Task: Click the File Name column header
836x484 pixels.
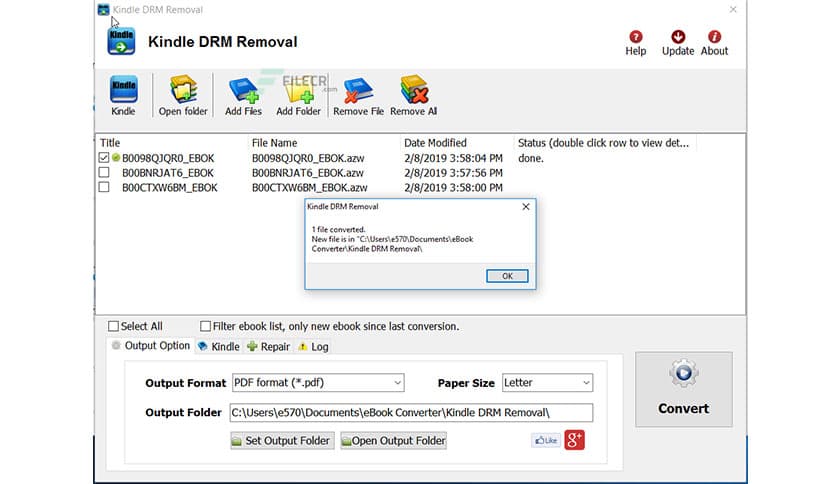Action: coord(274,143)
